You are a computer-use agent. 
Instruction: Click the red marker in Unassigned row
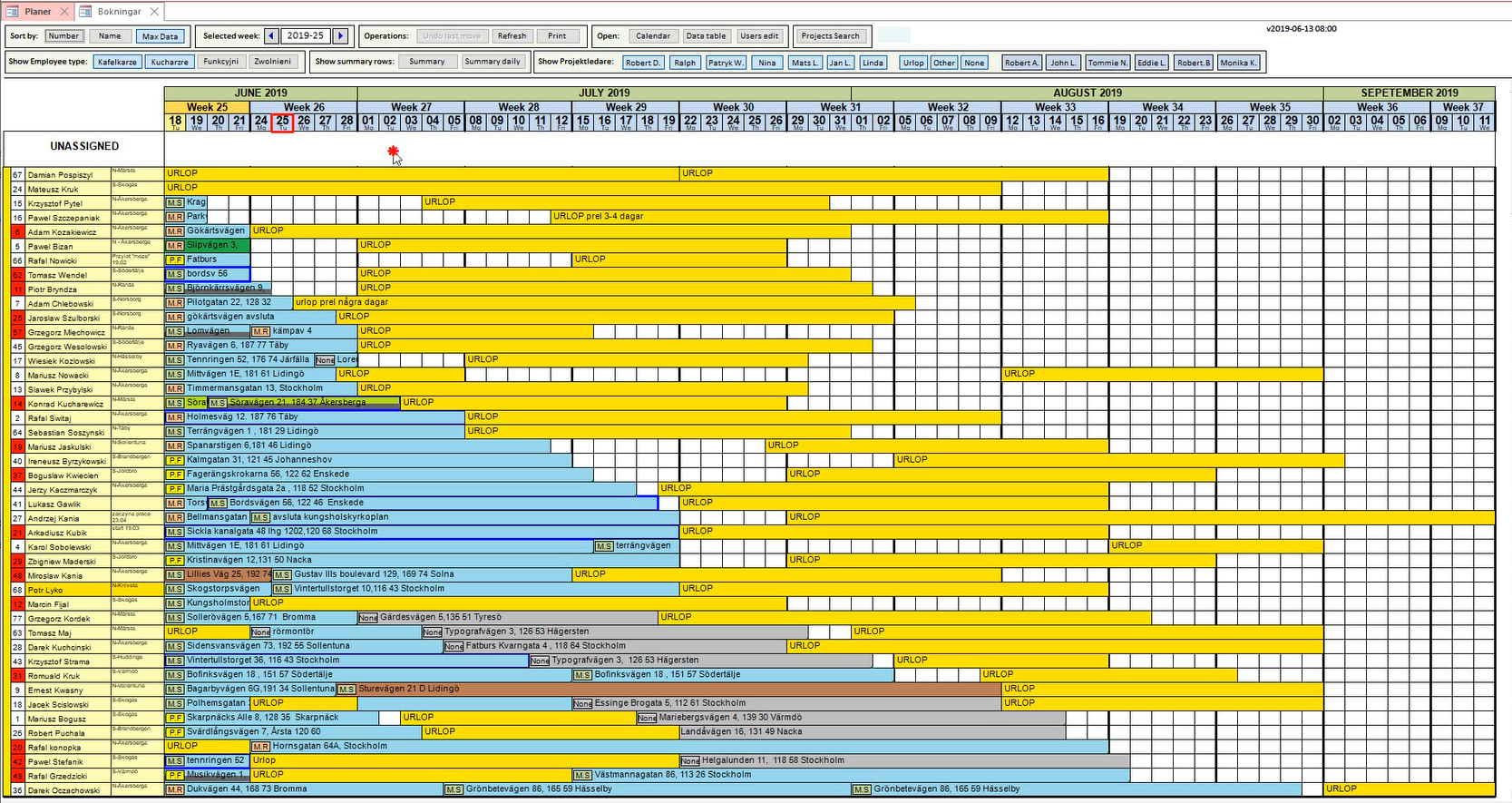[393, 151]
